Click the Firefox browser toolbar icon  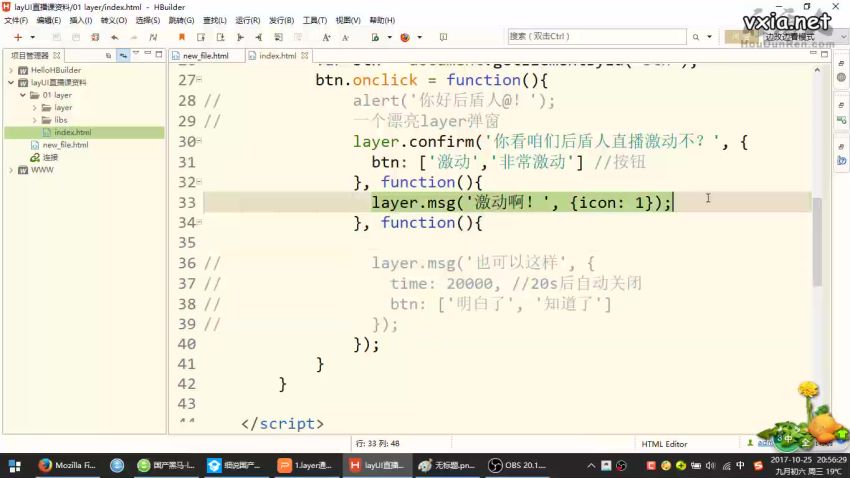(x=405, y=37)
